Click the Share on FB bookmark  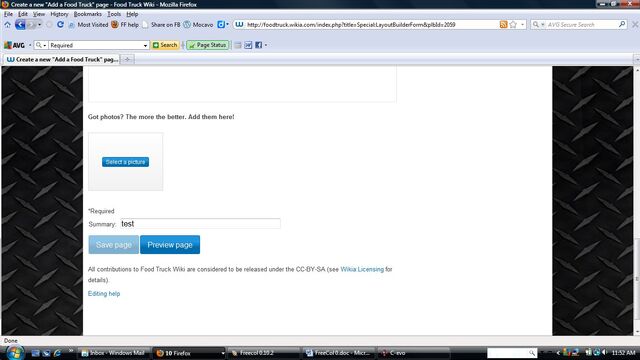161,24
